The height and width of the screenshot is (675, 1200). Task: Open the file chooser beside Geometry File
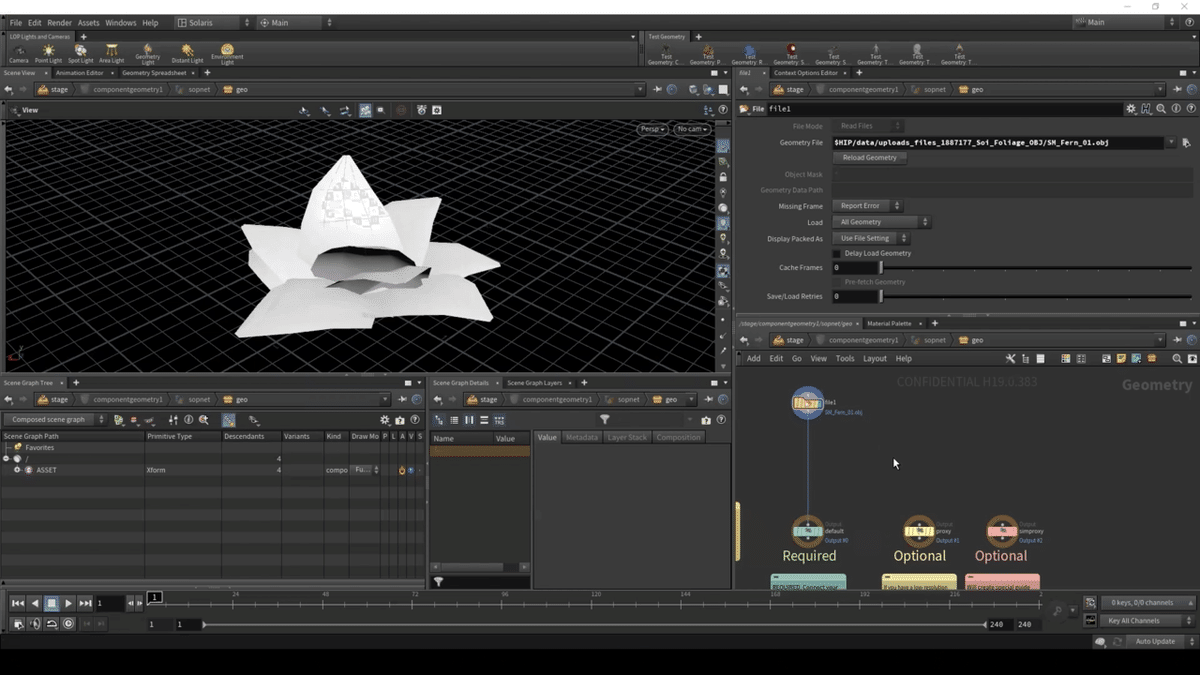pos(1186,143)
